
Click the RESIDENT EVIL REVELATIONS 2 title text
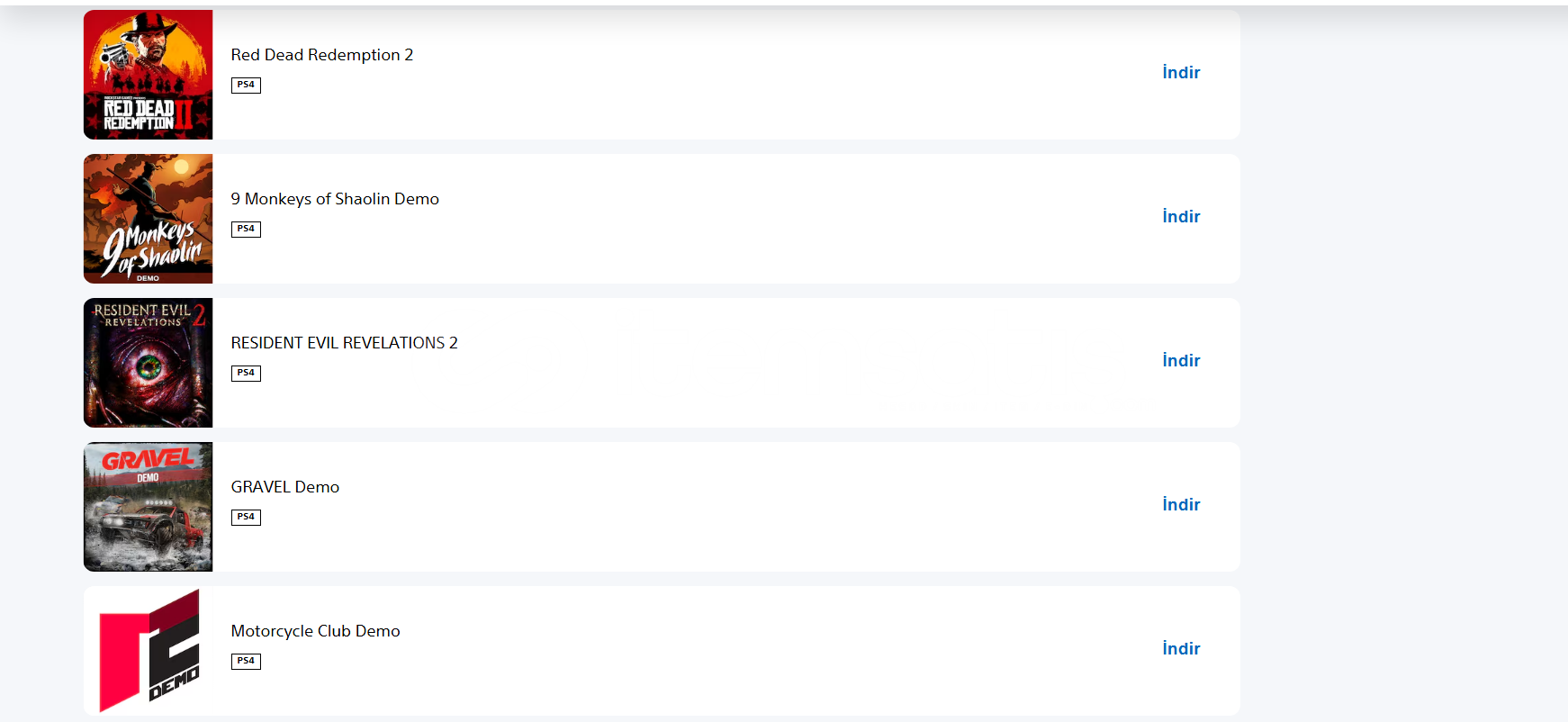coord(345,343)
